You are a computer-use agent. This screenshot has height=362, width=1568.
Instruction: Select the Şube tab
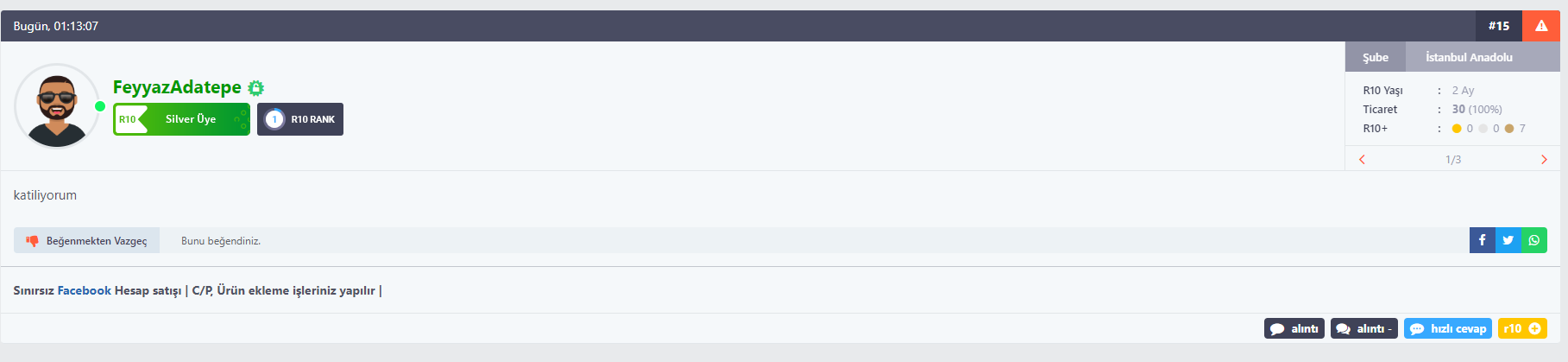point(1376,57)
